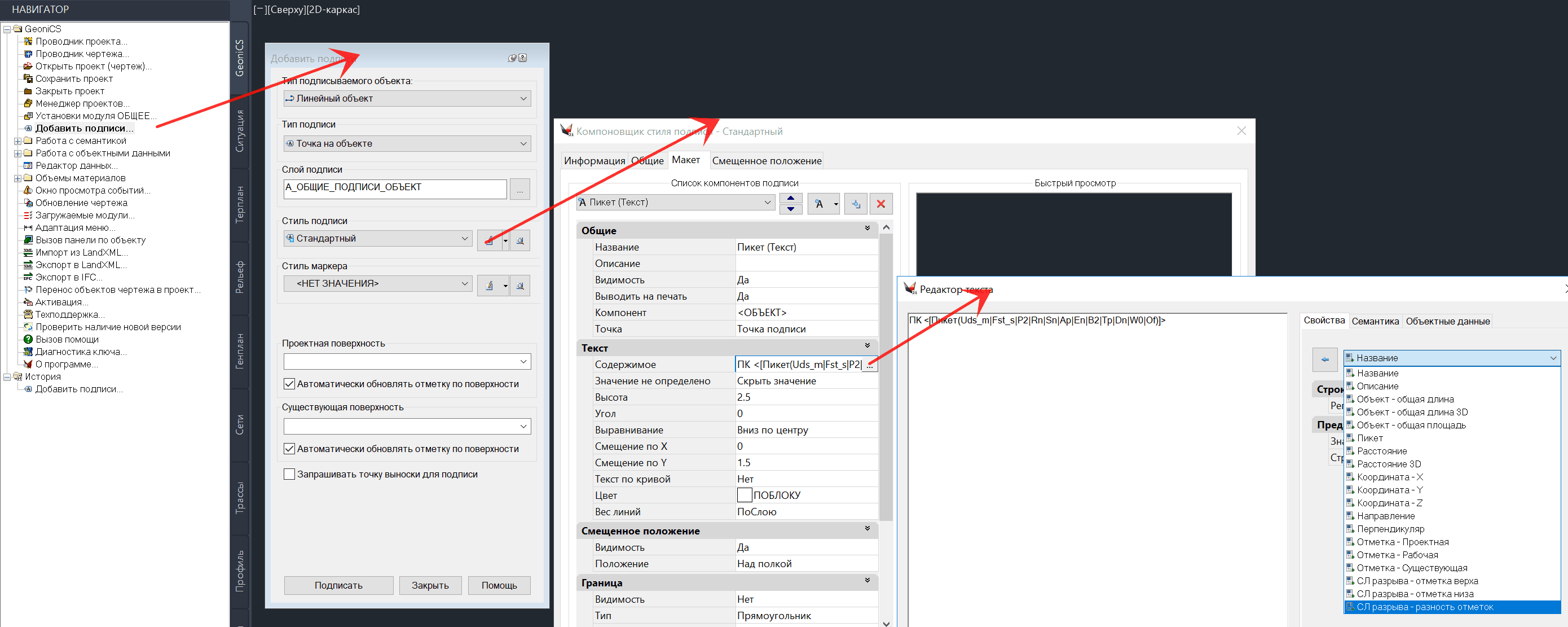This screenshot has width=1568, height=627.
Task: Click blue back arrow in text editor
Action: coord(1324,359)
